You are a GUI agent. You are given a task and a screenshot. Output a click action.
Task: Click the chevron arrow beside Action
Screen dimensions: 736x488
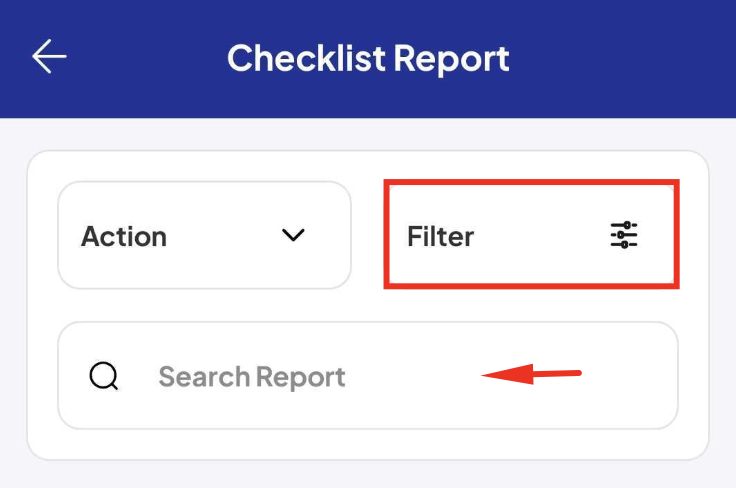coord(293,235)
